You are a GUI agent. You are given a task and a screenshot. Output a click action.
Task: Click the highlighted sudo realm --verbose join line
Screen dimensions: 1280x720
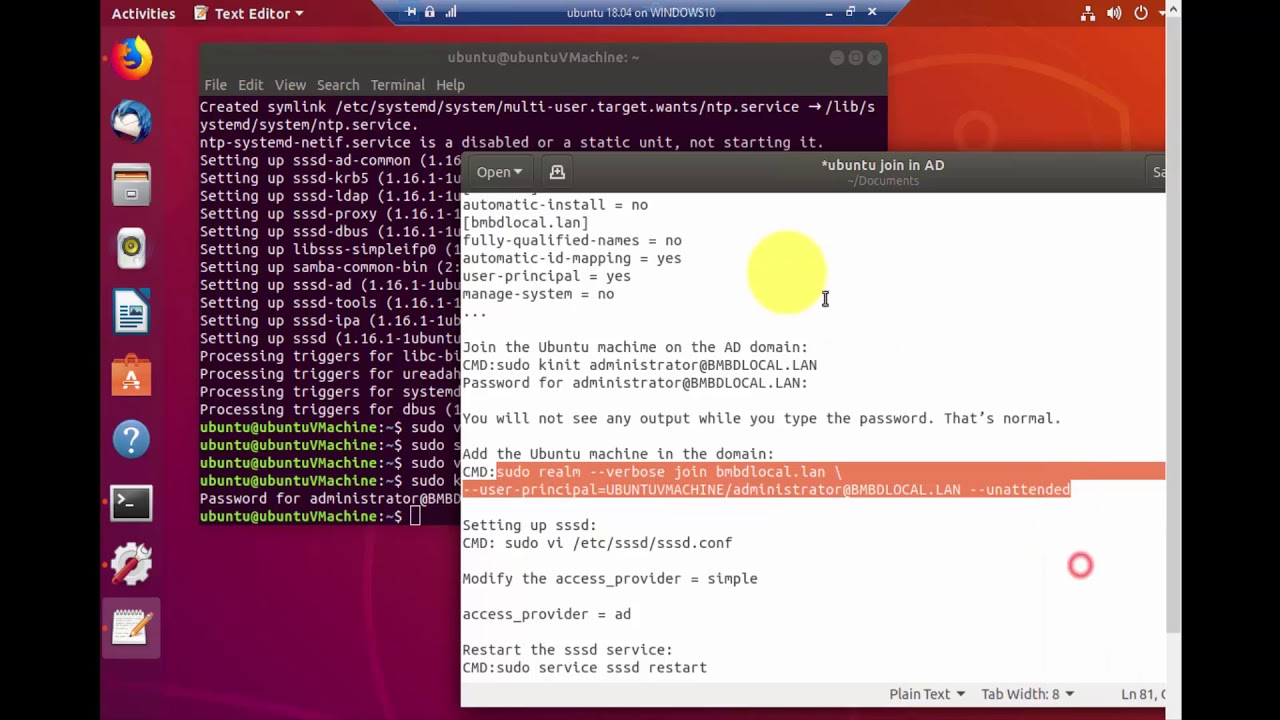tap(669, 472)
